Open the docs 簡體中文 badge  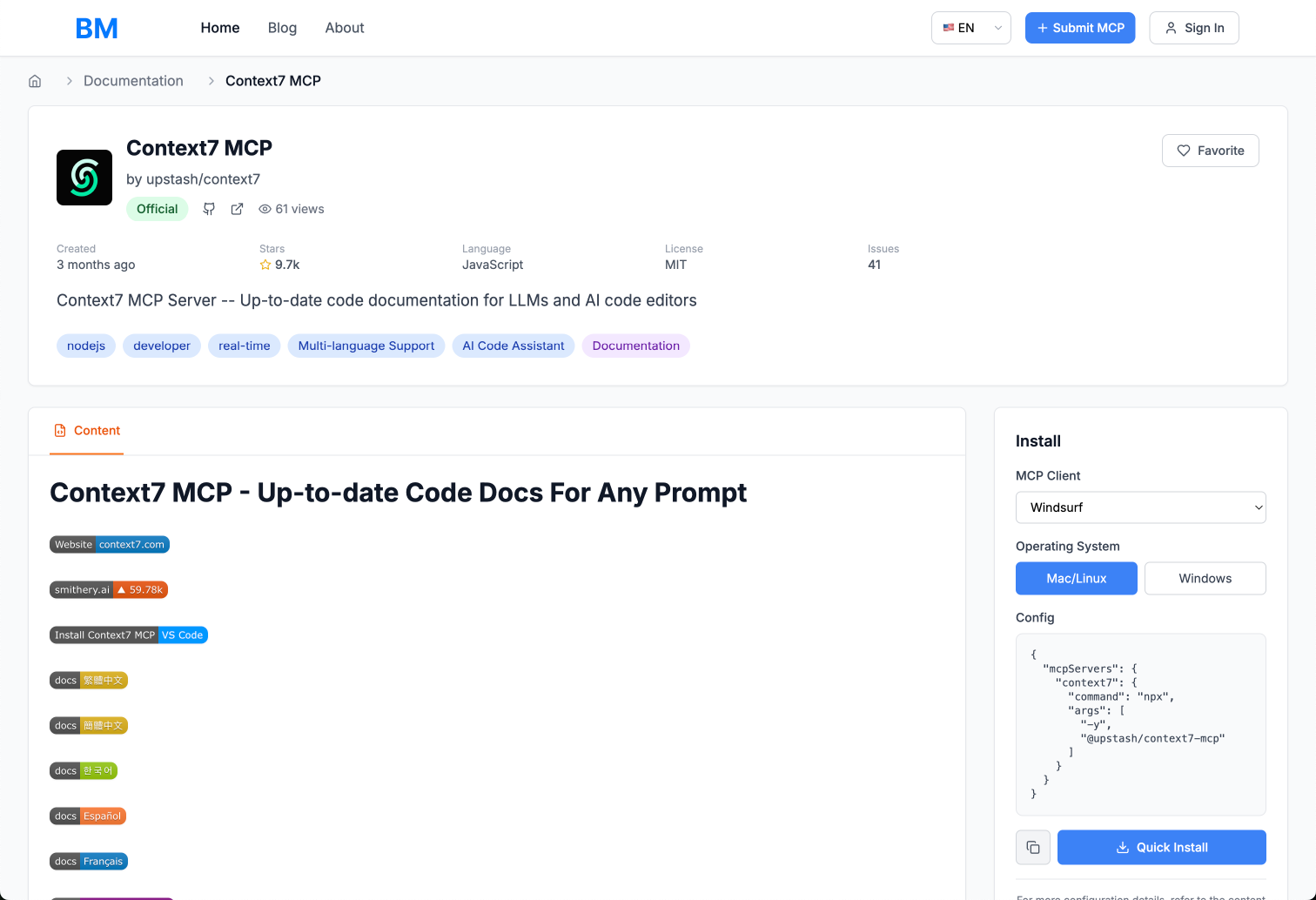[89, 726]
